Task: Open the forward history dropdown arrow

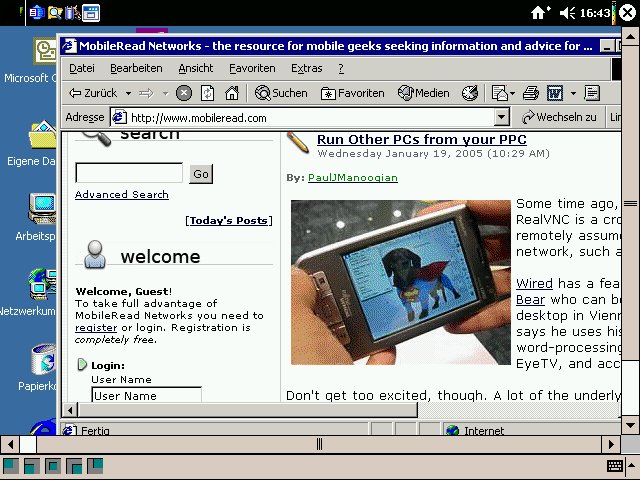Action: [x=165, y=93]
